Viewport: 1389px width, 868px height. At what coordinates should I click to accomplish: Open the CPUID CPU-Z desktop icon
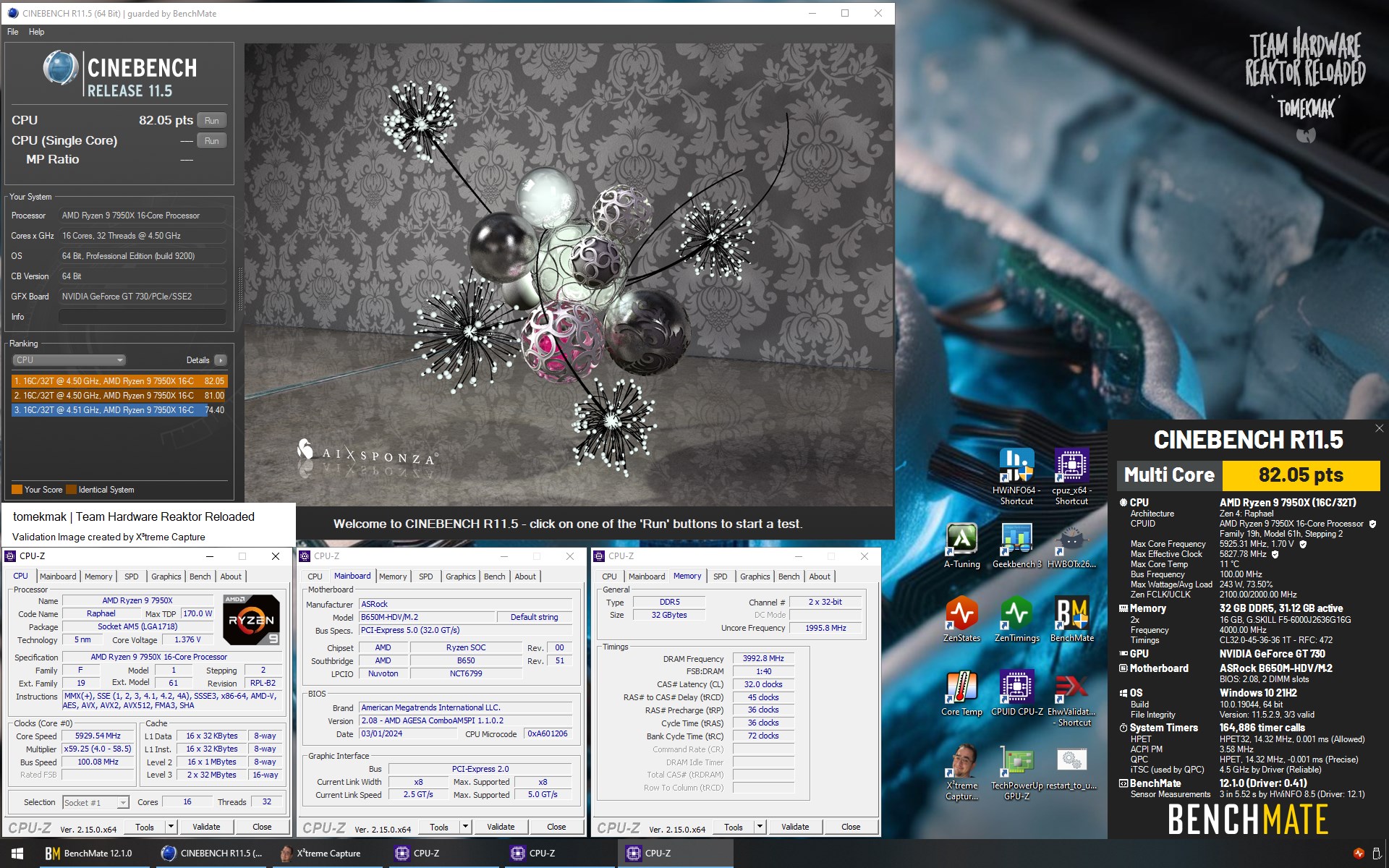click(1016, 694)
